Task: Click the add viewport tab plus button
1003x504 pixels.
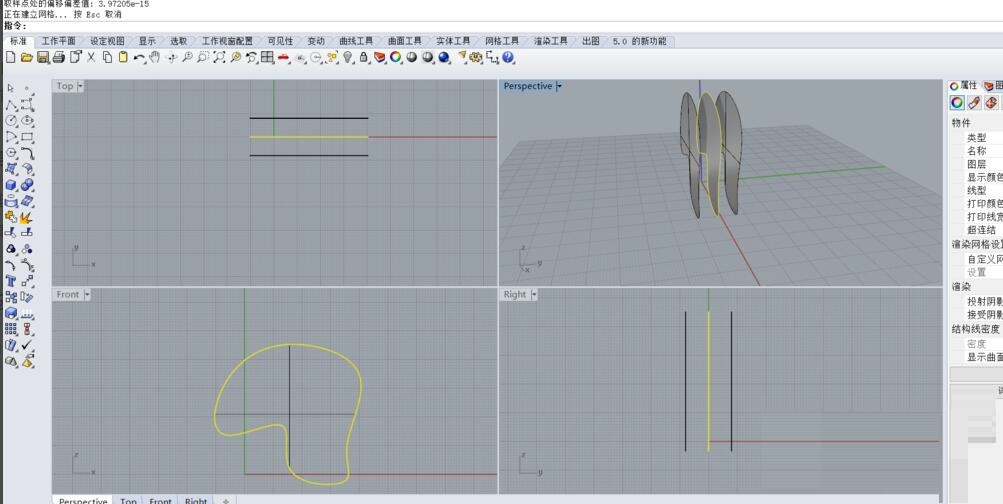Action: pyautogui.click(x=226, y=500)
